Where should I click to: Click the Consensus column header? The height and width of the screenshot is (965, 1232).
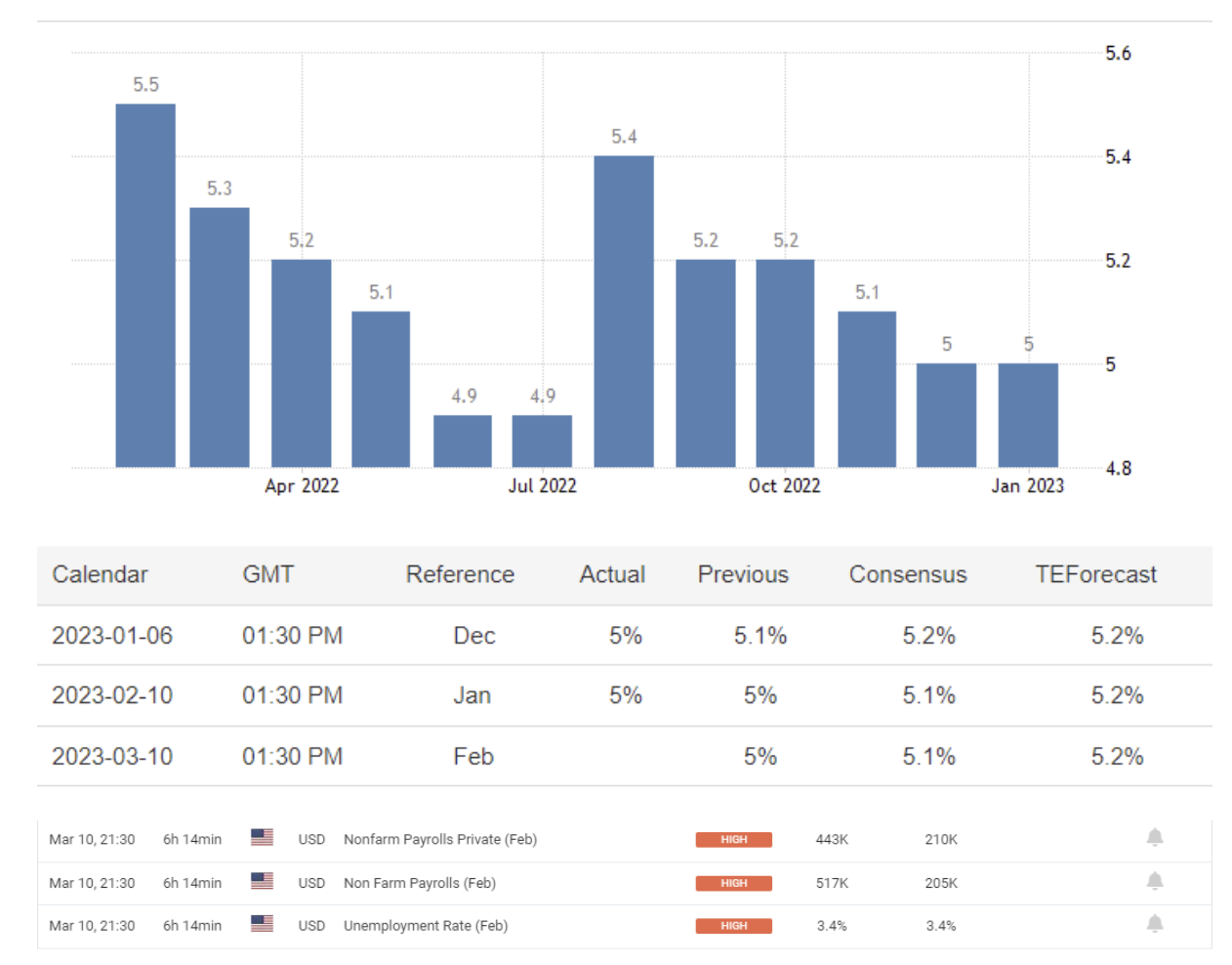click(x=907, y=574)
